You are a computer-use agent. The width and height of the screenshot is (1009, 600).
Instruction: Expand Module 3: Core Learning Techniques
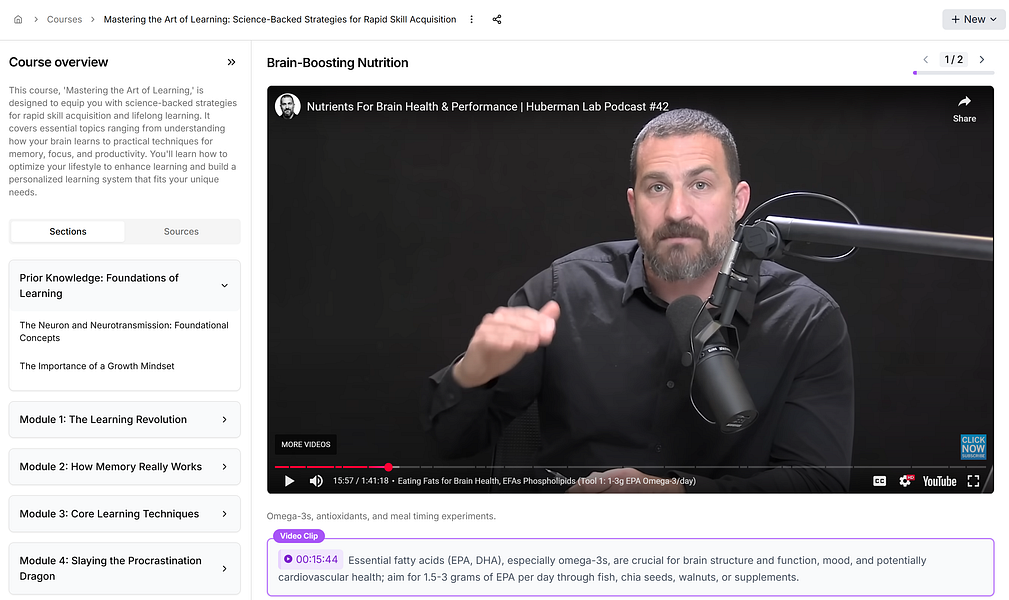click(124, 514)
